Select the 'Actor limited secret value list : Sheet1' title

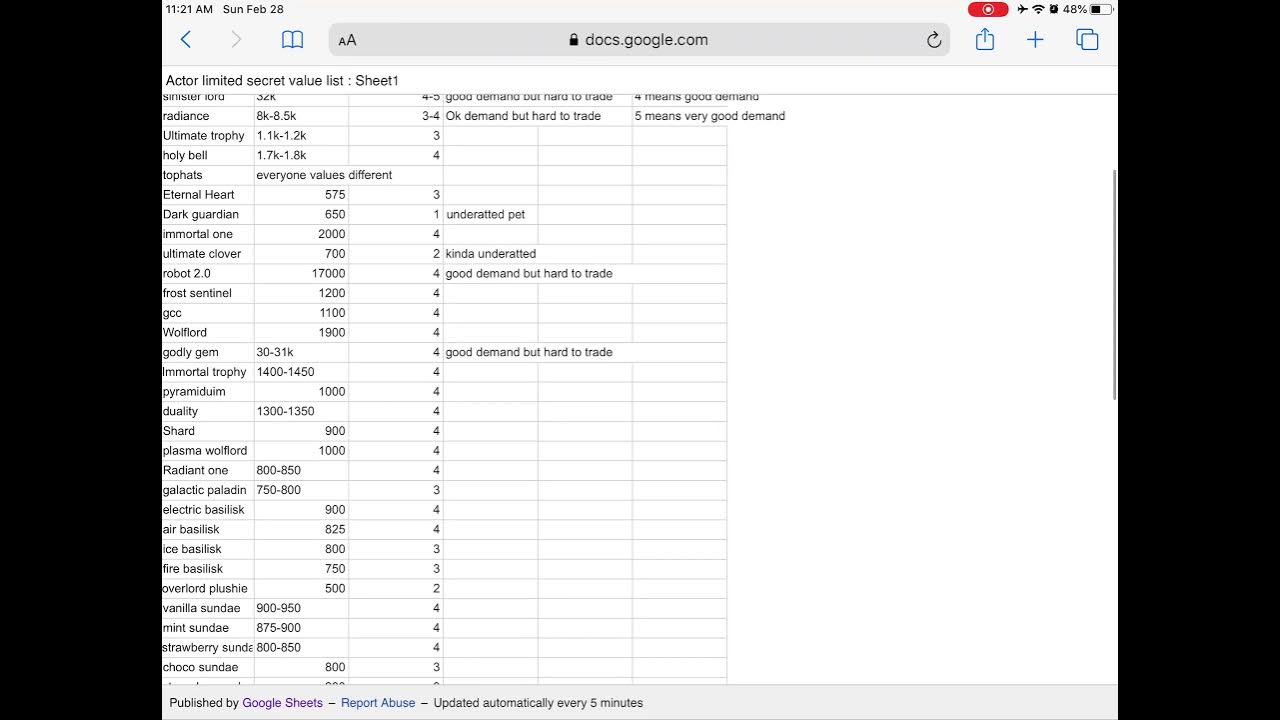tap(282, 81)
